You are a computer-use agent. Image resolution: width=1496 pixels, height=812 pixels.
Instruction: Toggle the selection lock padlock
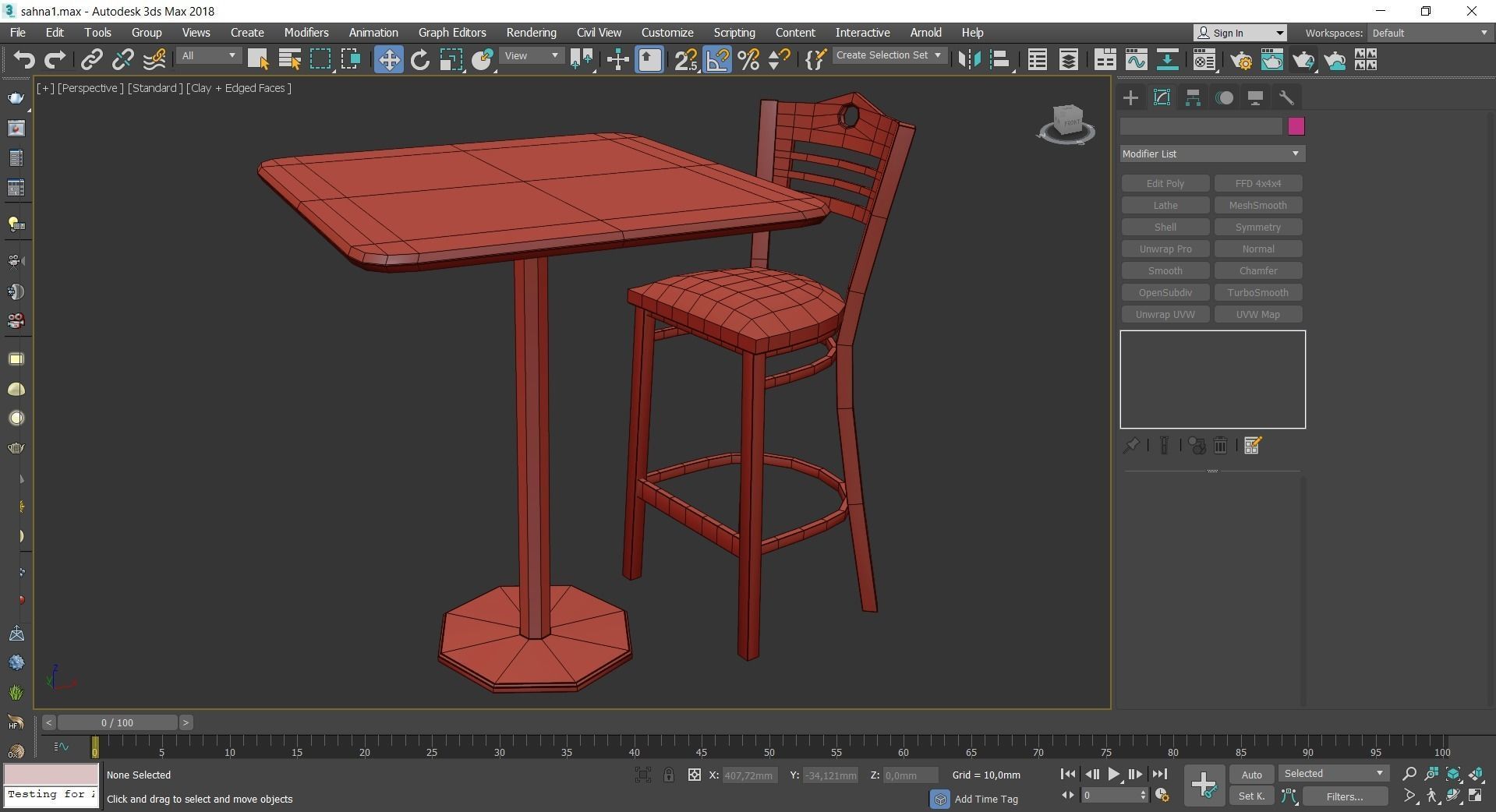tap(669, 775)
